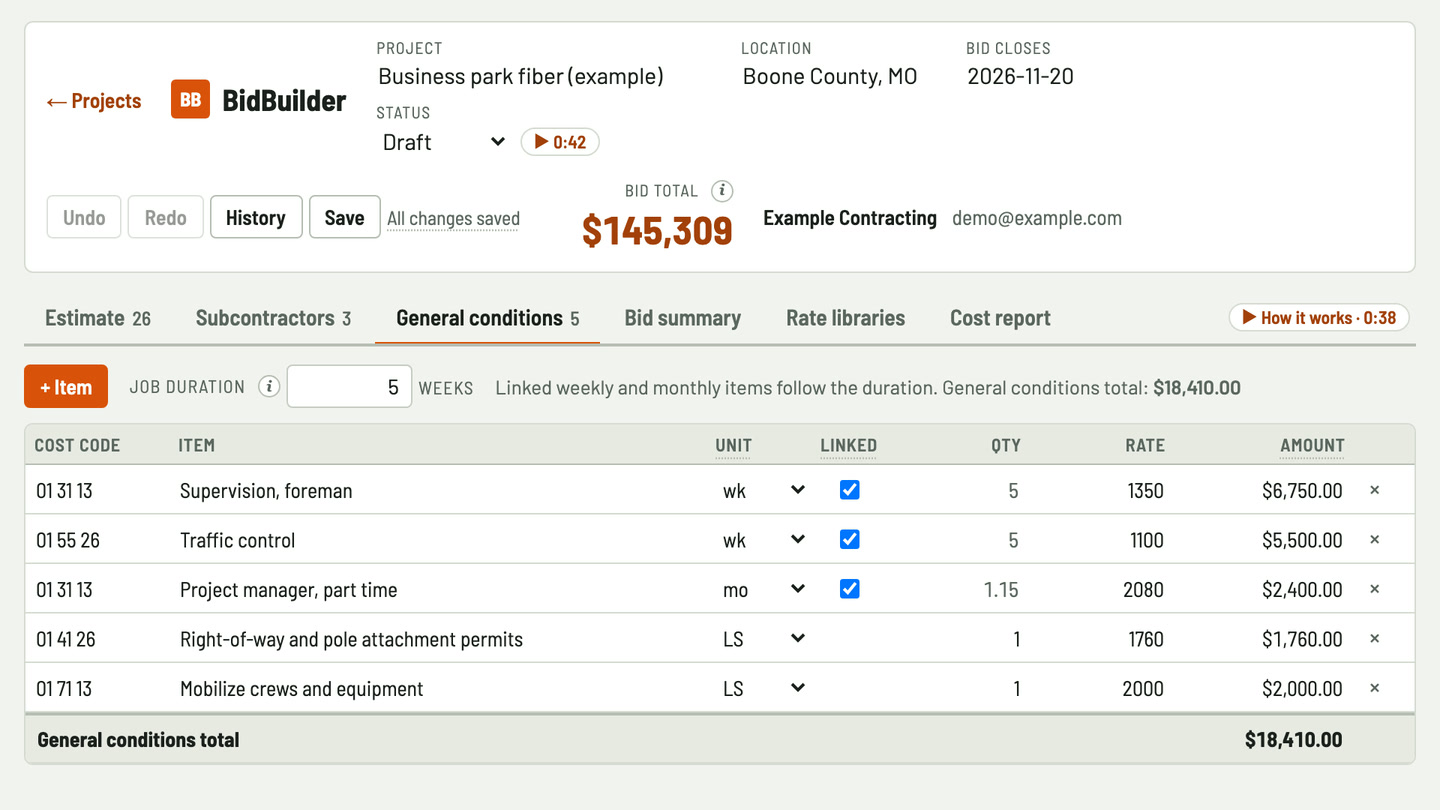Click the Amount column header
The image size is (1440, 810).
(x=1312, y=445)
